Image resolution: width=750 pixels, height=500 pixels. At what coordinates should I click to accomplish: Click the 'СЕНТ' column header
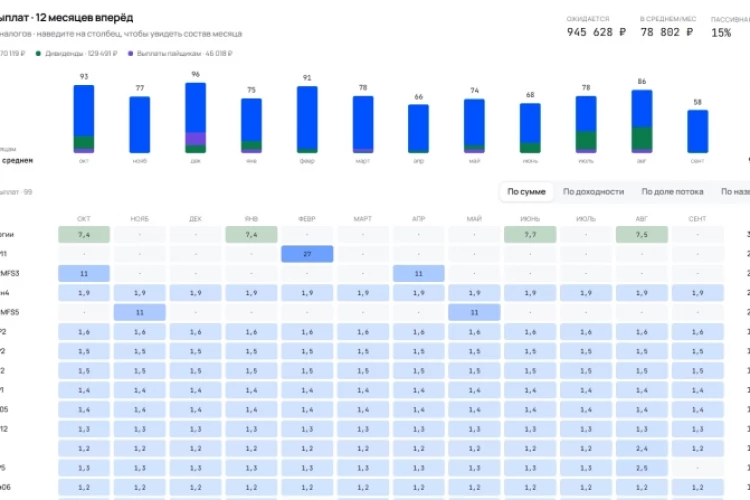coord(697,219)
